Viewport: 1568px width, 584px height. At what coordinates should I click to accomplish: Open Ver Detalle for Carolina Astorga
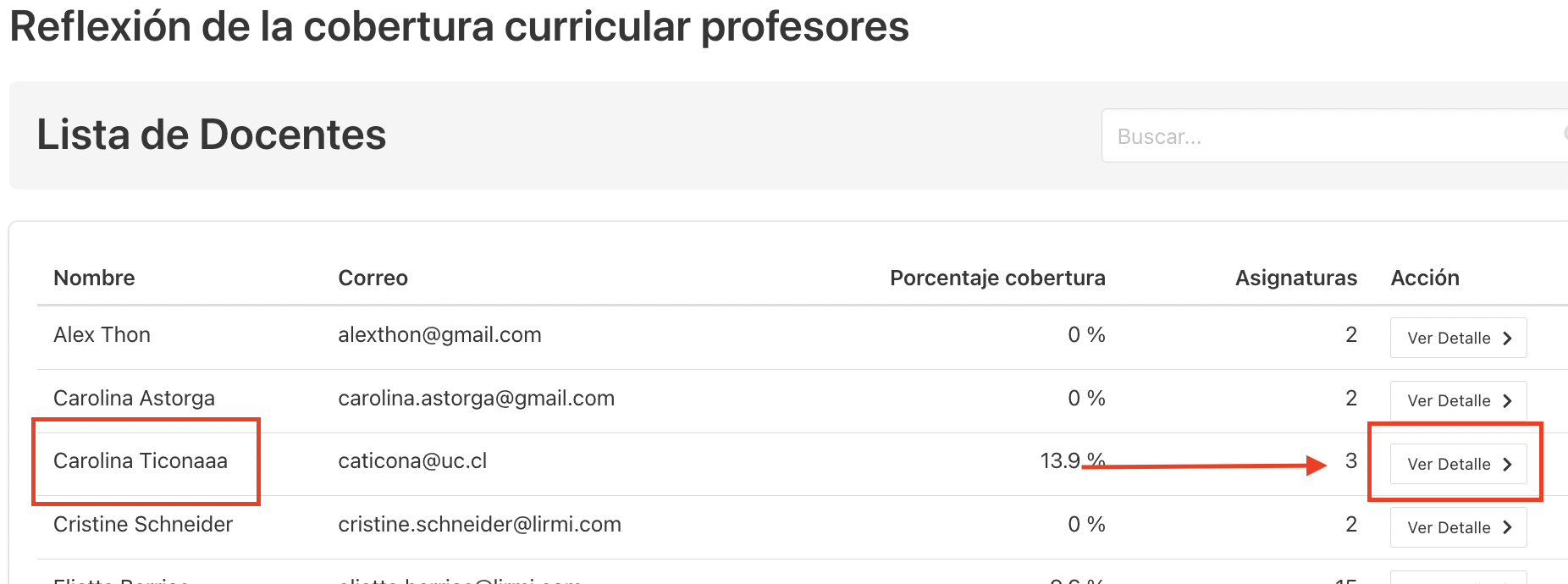pos(1458,400)
